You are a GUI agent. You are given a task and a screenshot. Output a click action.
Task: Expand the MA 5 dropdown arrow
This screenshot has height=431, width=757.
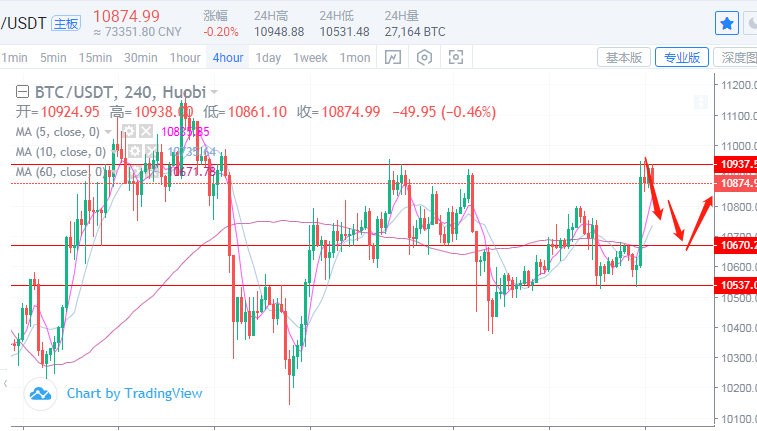(x=109, y=132)
